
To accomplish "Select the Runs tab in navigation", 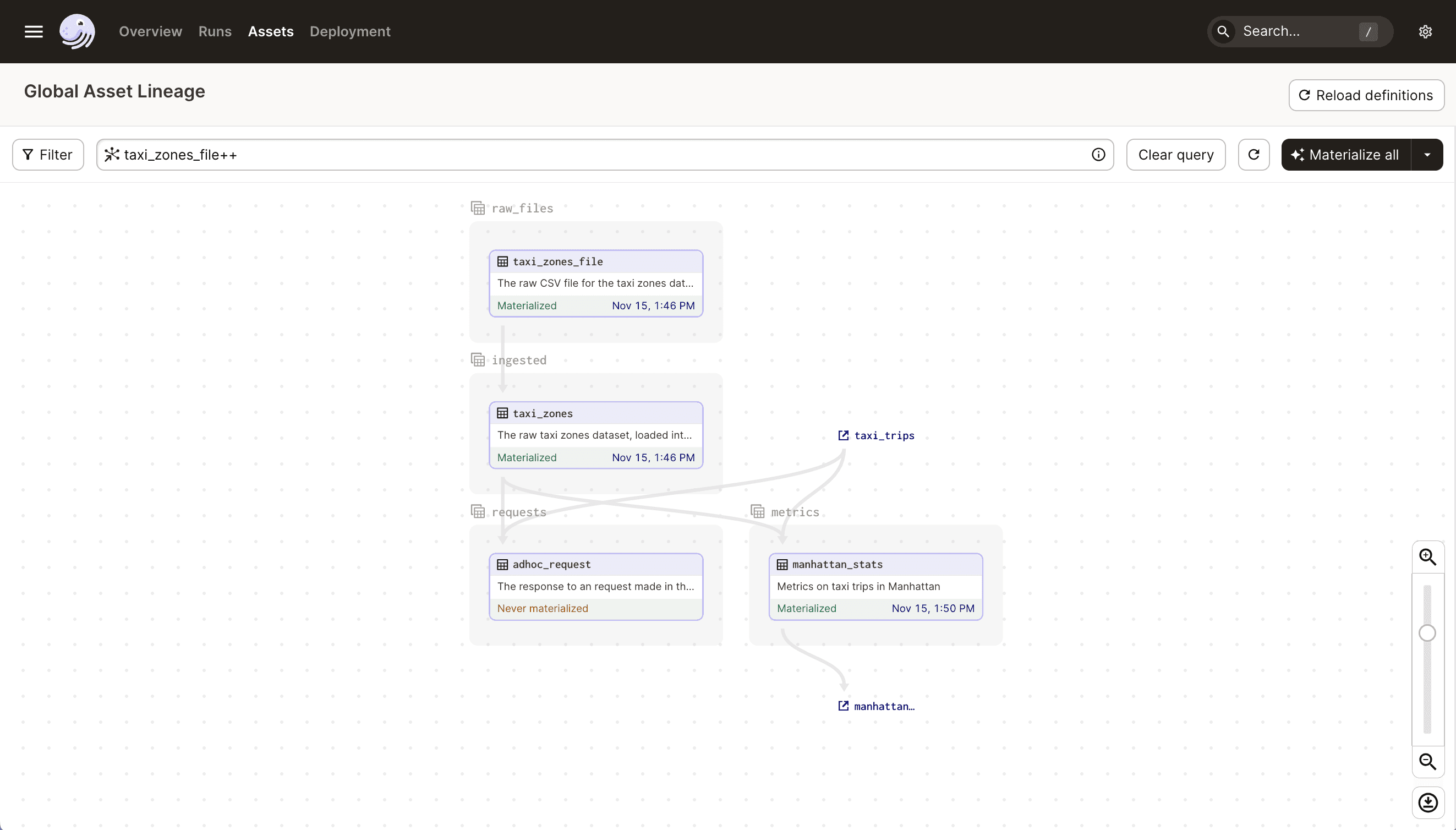I will point(214,31).
